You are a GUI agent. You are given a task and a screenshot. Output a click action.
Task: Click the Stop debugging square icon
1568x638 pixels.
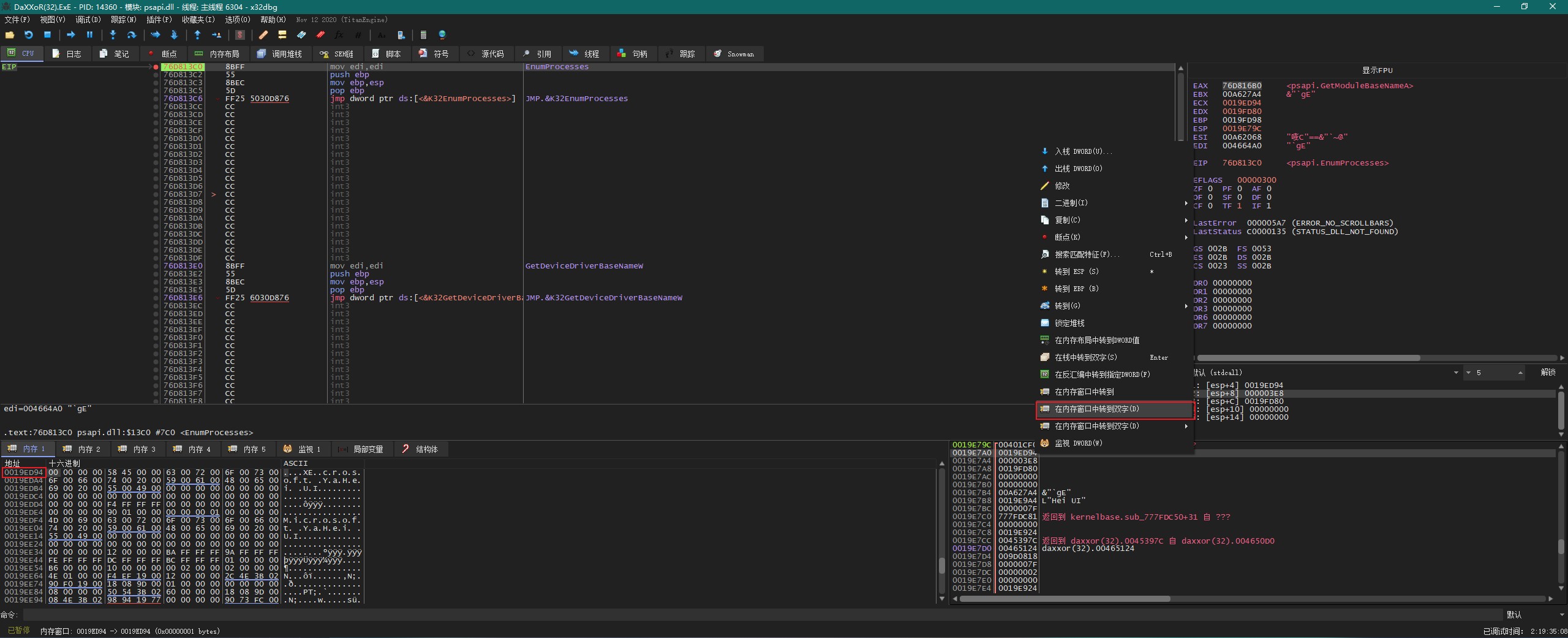coord(47,35)
